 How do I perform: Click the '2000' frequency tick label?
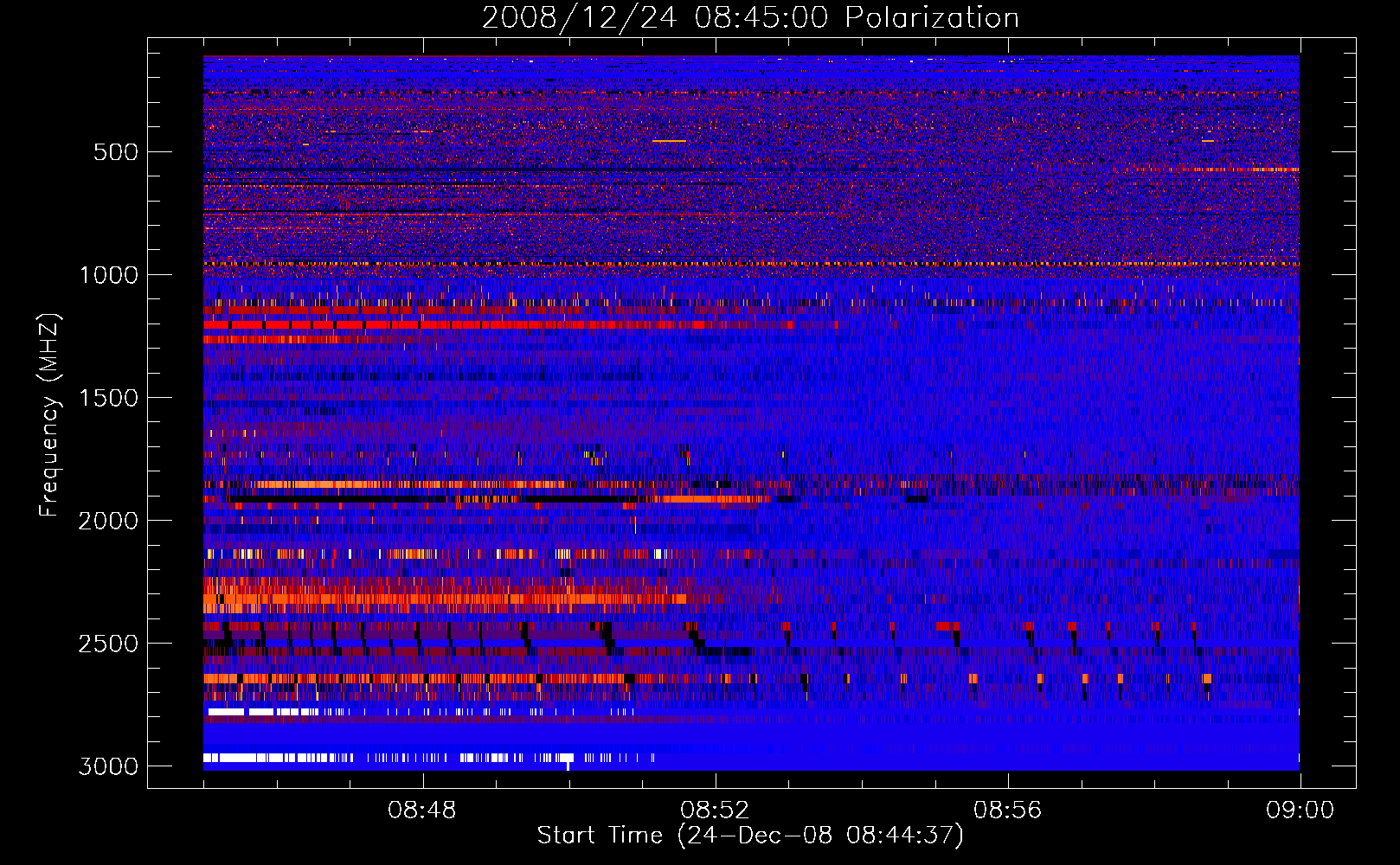(x=109, y=521)
